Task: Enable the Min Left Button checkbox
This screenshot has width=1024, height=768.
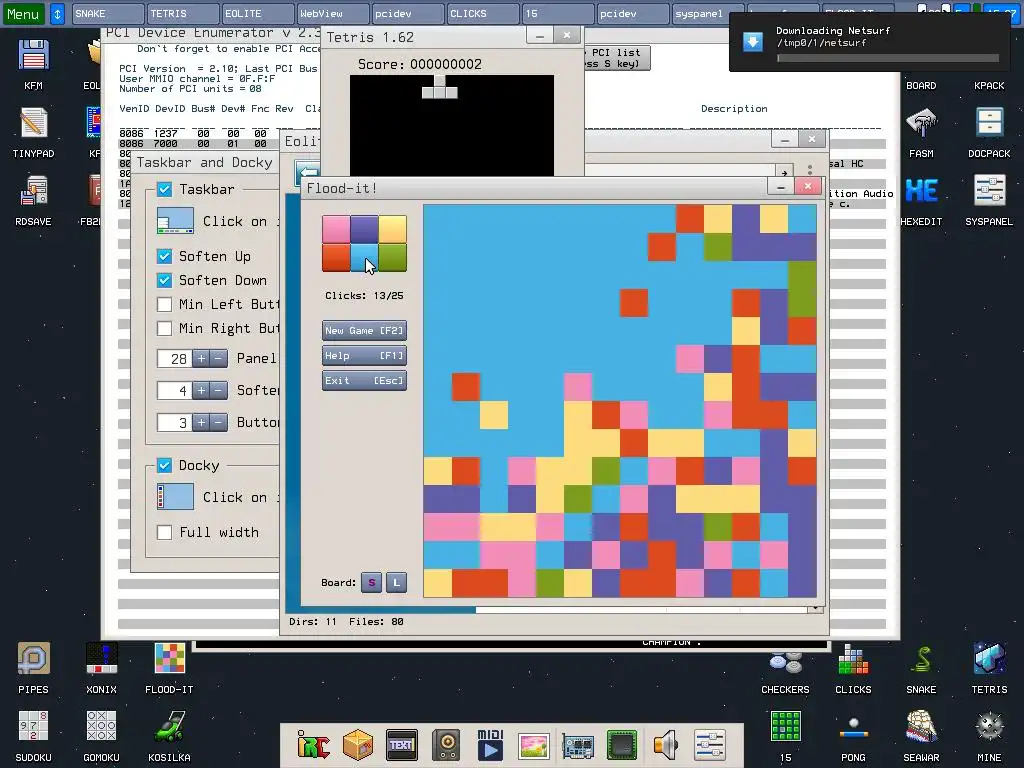Action: [x=165, y=304]
